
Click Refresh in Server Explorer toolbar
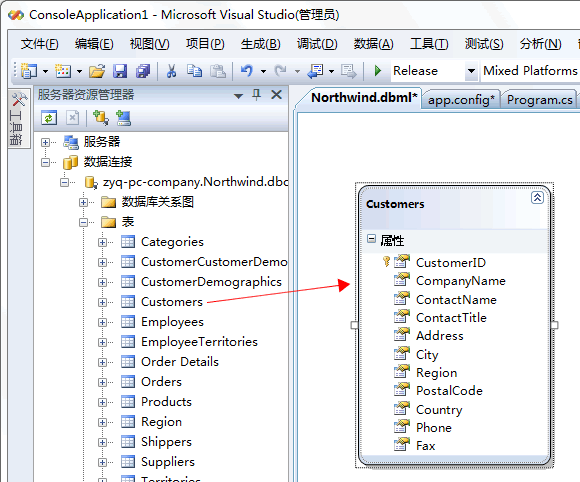pos(49,118)
